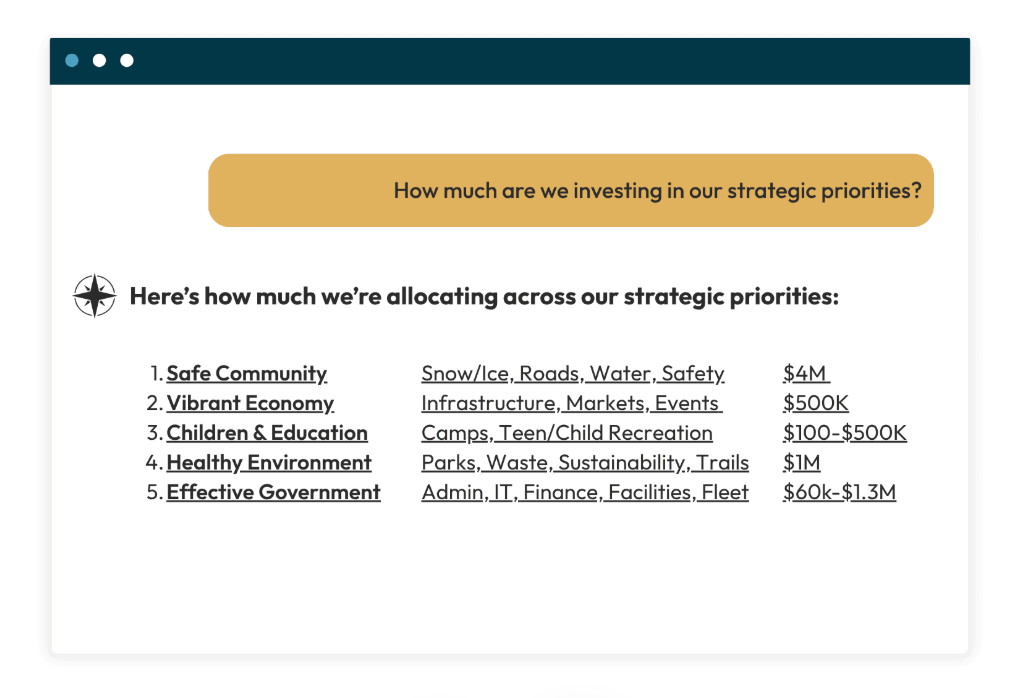Select the Effective Government link
The width and height of the screenshot is (1024, 698).
(x=273, y=493)
